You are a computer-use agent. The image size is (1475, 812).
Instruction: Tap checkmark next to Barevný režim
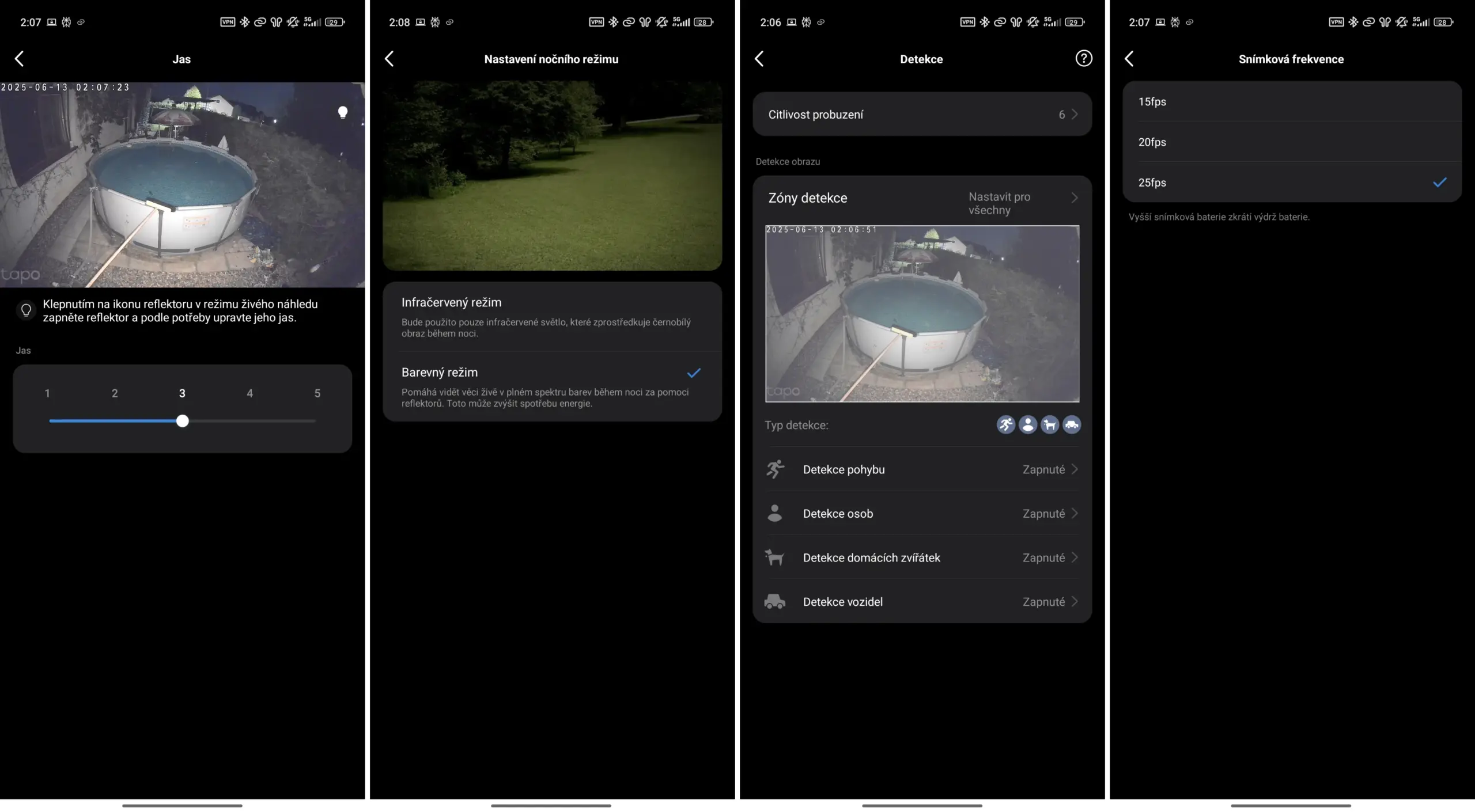pyautogui.click(x=694, y=373)
